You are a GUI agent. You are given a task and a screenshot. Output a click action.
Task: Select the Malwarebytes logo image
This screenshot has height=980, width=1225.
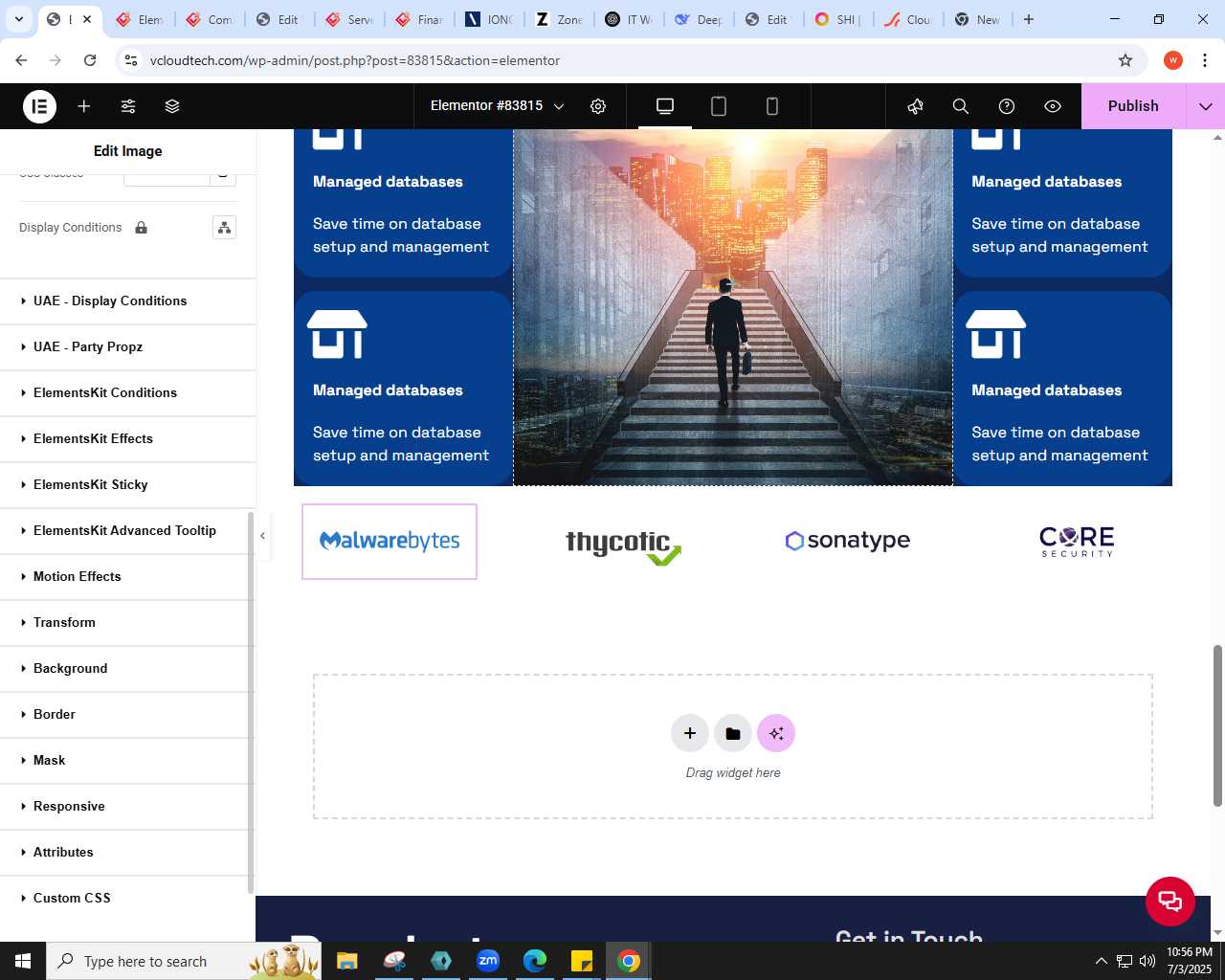[390, 542]
